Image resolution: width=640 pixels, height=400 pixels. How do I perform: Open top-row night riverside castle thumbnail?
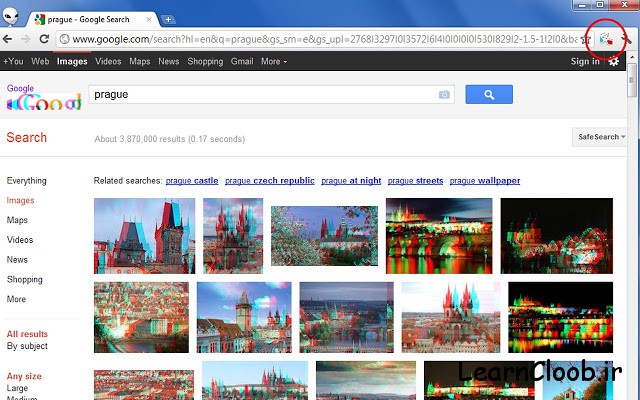(439, 236)
